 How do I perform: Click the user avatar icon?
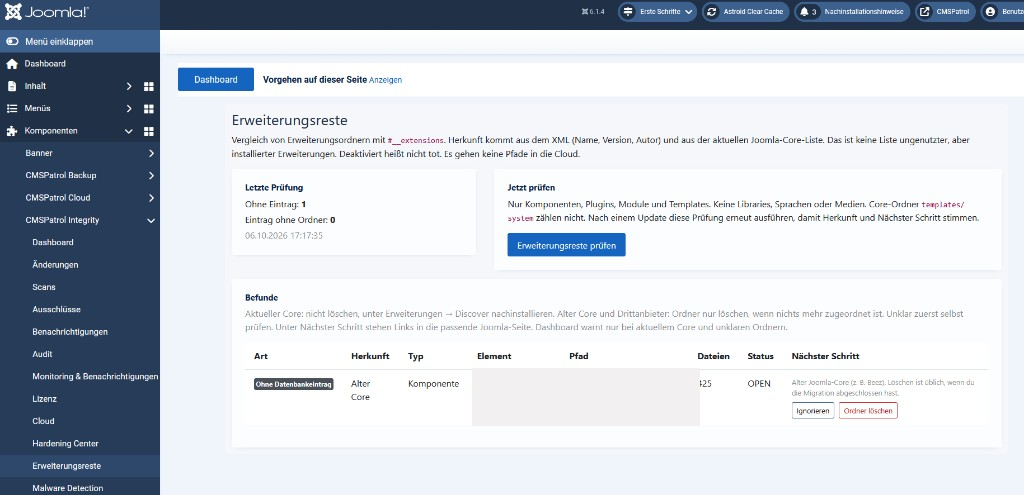pyautogui.click(x=991, y=12)
